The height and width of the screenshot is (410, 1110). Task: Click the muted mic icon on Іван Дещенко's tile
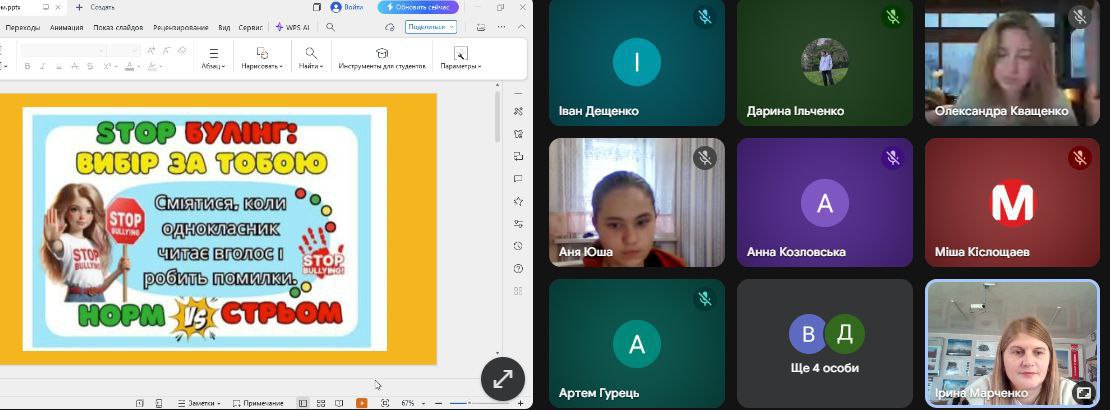coord(704,17)
